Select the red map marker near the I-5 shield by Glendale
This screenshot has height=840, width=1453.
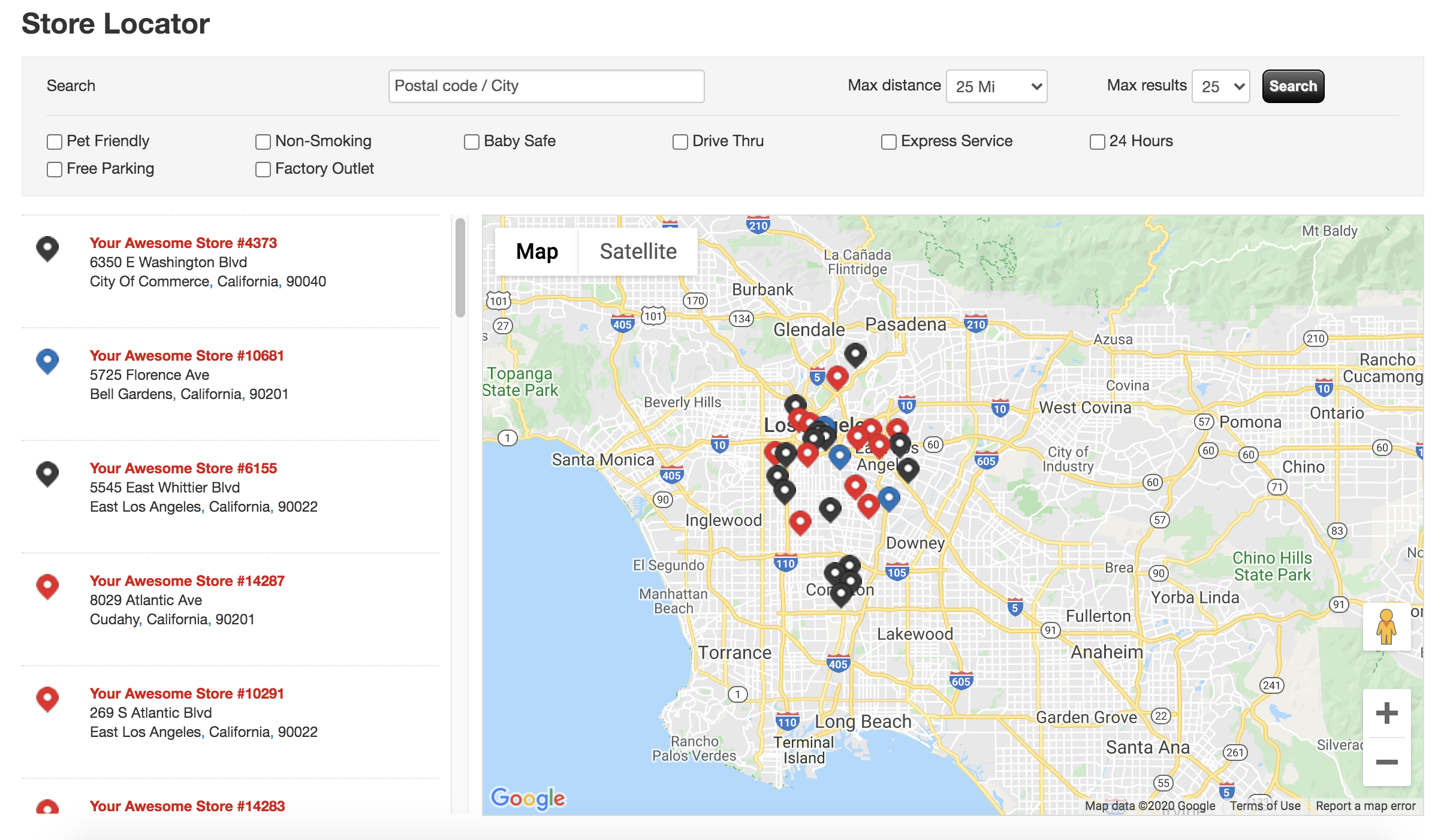pyautogui.click(x=837, y=377)
